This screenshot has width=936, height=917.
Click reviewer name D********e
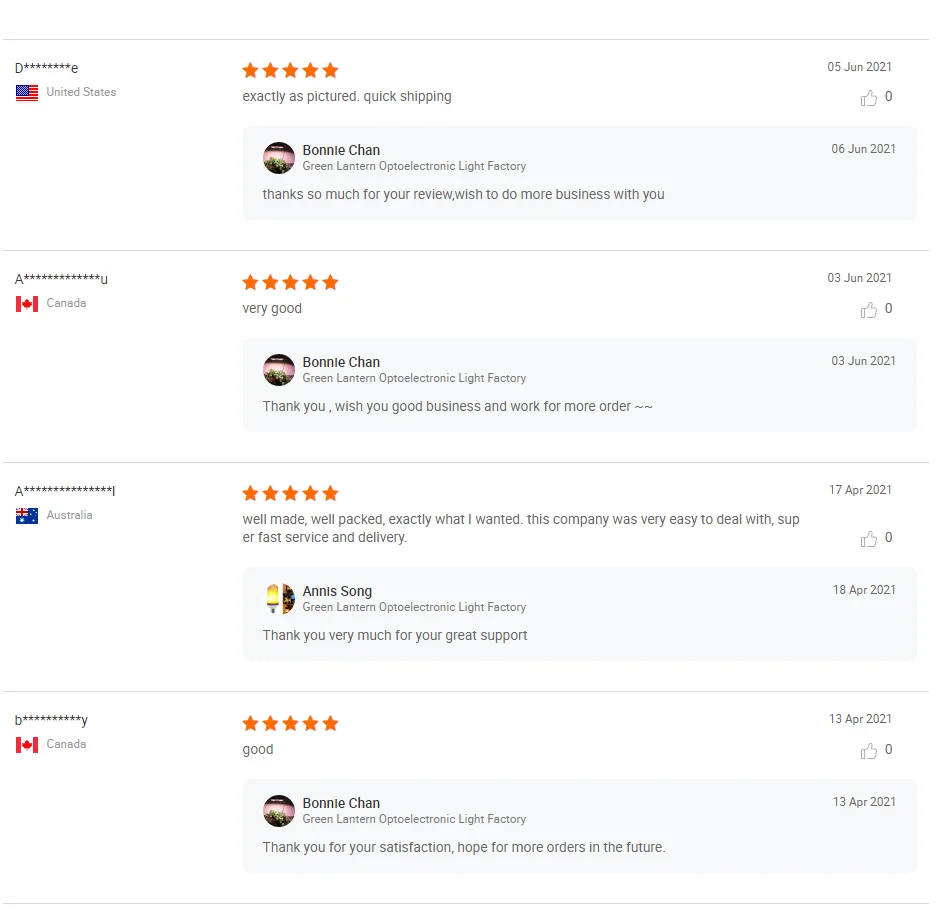pos(46,68)
